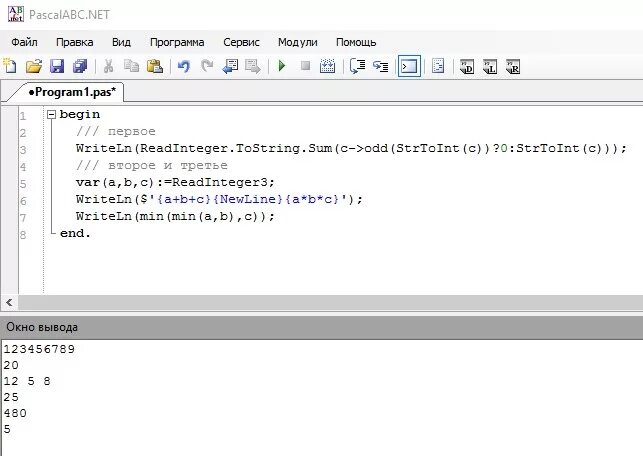643x456 pixels.
Task: Open the Сервис menu
Action: click(x=241, y=42)
